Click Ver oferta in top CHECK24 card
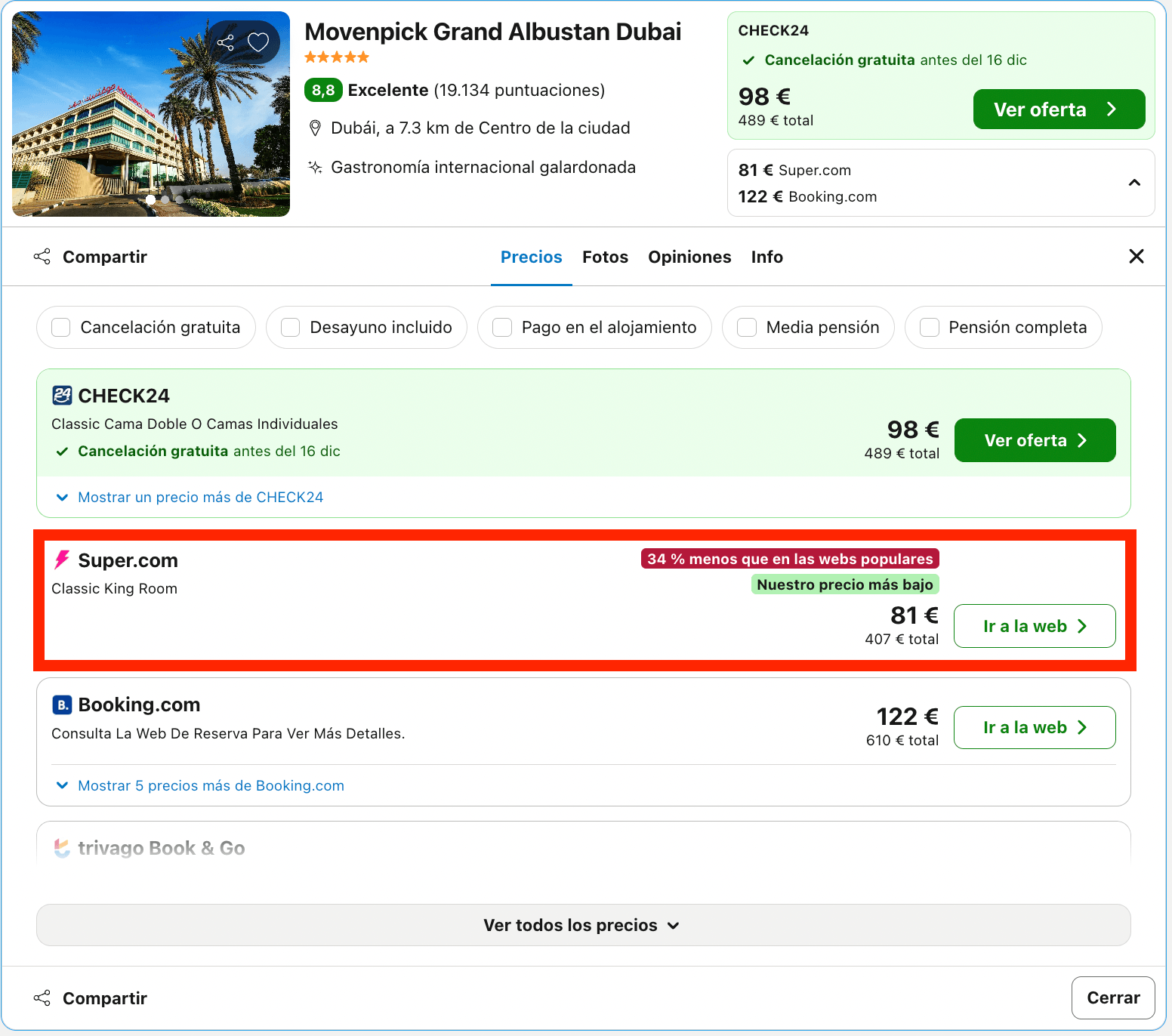Screen dimensions: 1172x1036 point(1059,109)
